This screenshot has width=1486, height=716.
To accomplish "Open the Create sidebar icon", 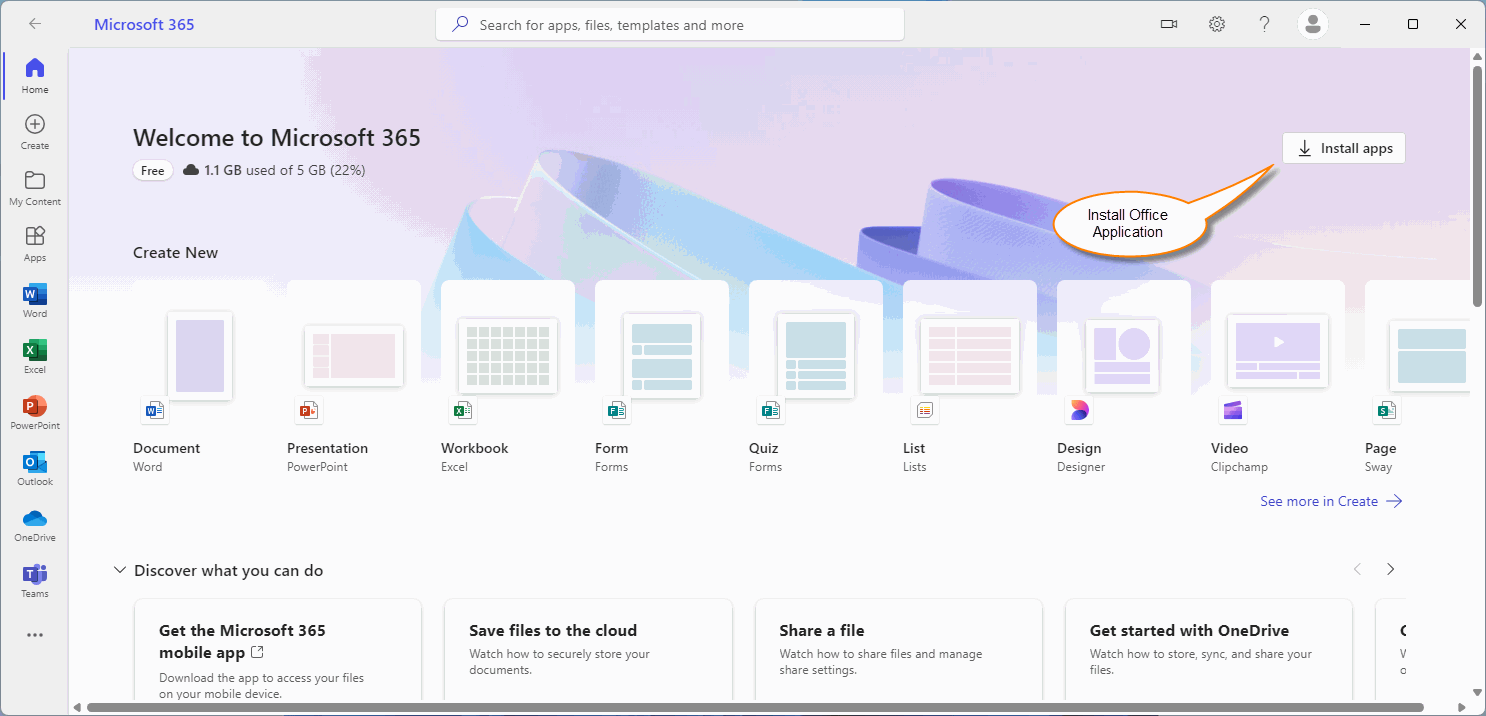I will (x=35, y=131).
